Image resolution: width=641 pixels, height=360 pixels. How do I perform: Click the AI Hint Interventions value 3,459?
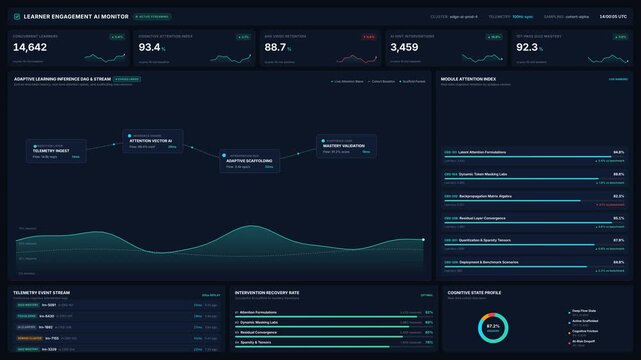[404, 47]
